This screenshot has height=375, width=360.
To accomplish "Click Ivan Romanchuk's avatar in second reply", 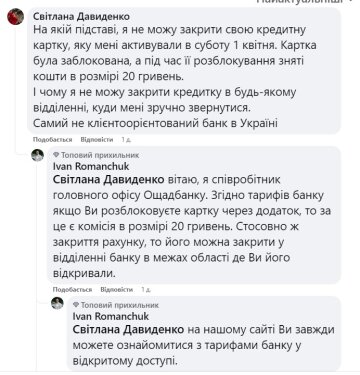I will (57, 303).
